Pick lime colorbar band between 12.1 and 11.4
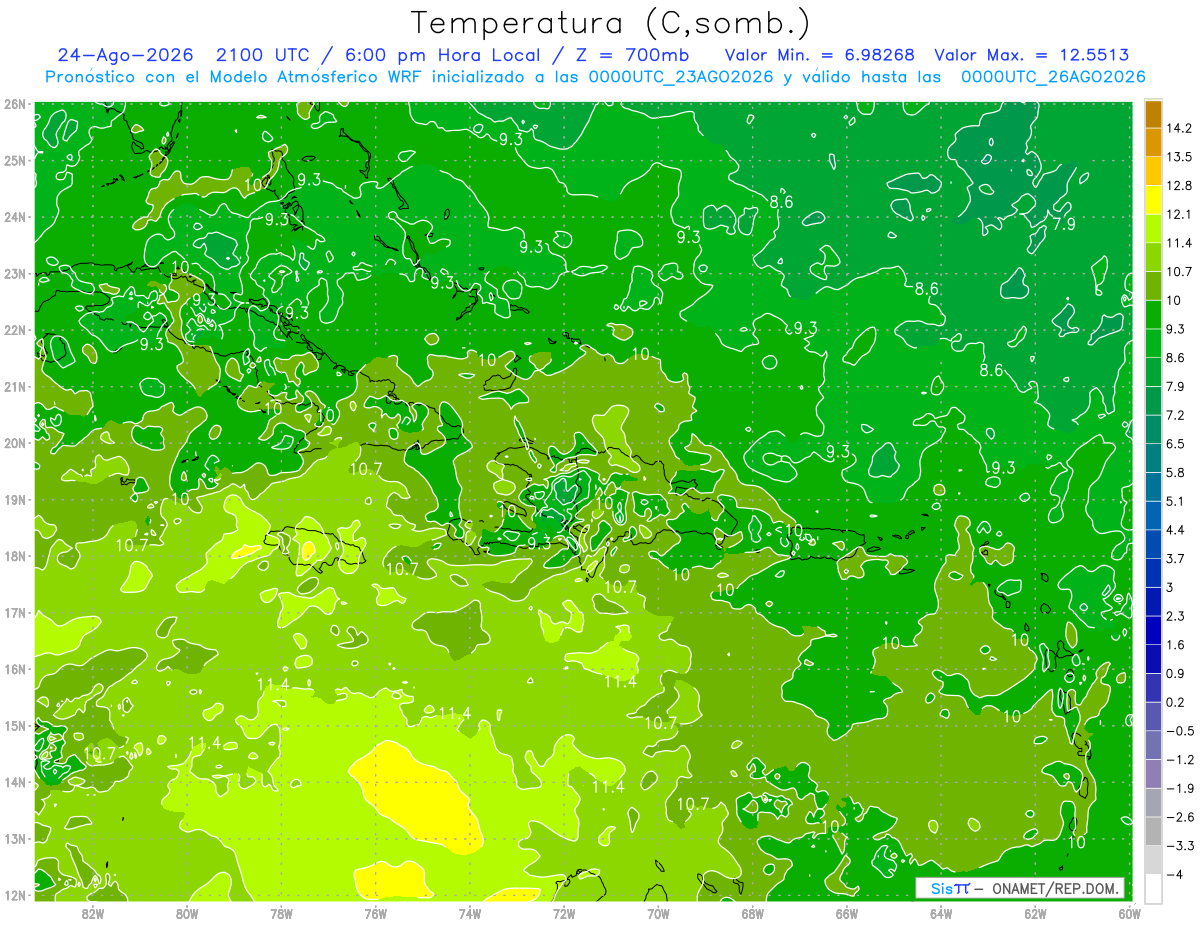The image size is (1200, 927). (1152, 229)
